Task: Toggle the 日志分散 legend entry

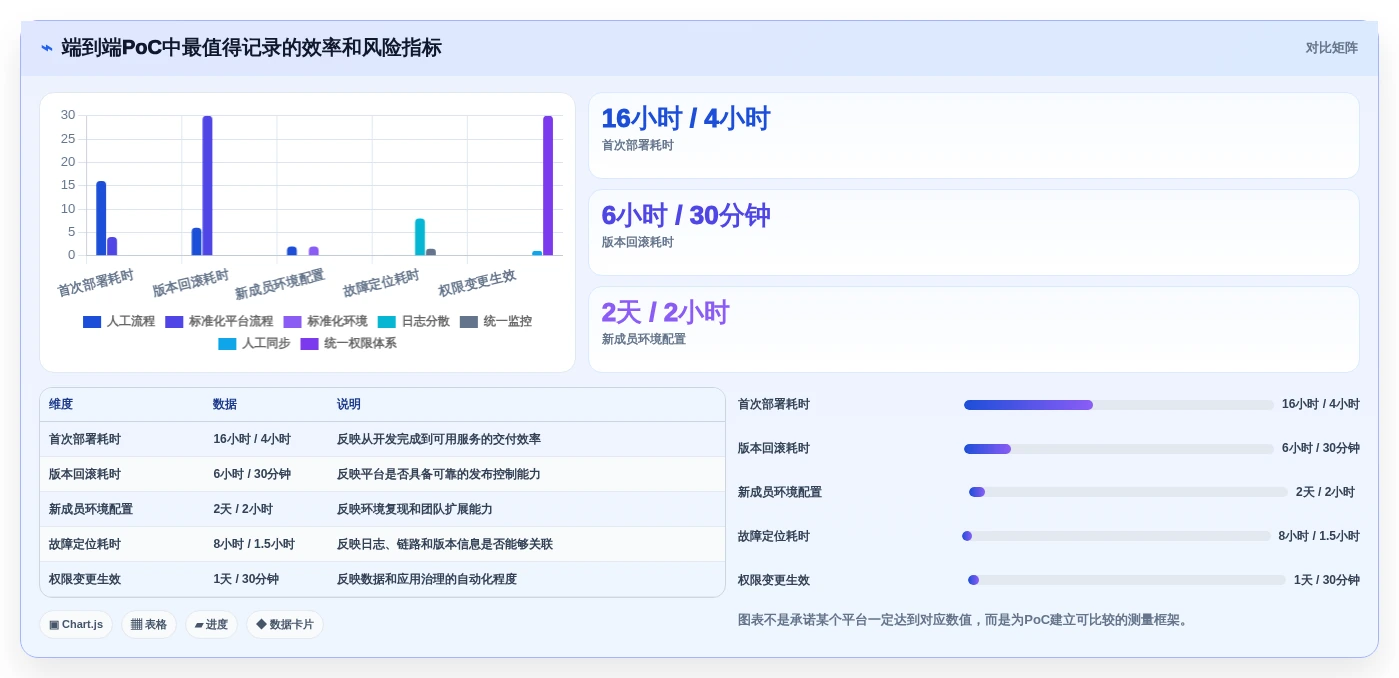Action: click(x=413, y=322)
